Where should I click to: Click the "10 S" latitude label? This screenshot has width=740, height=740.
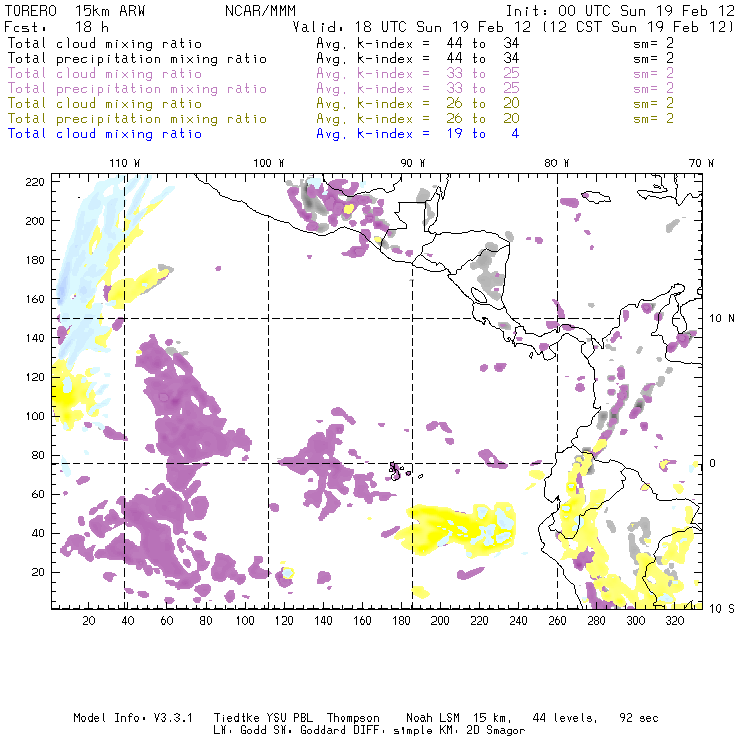pos(722,609)
